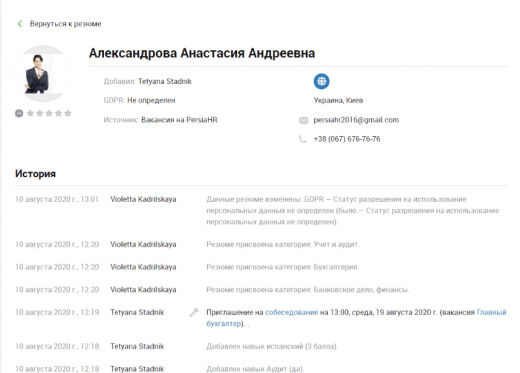This screenshot has height=373, width=520.
Task: Click the candidate profile photo
Action: [x=43, y=74]
